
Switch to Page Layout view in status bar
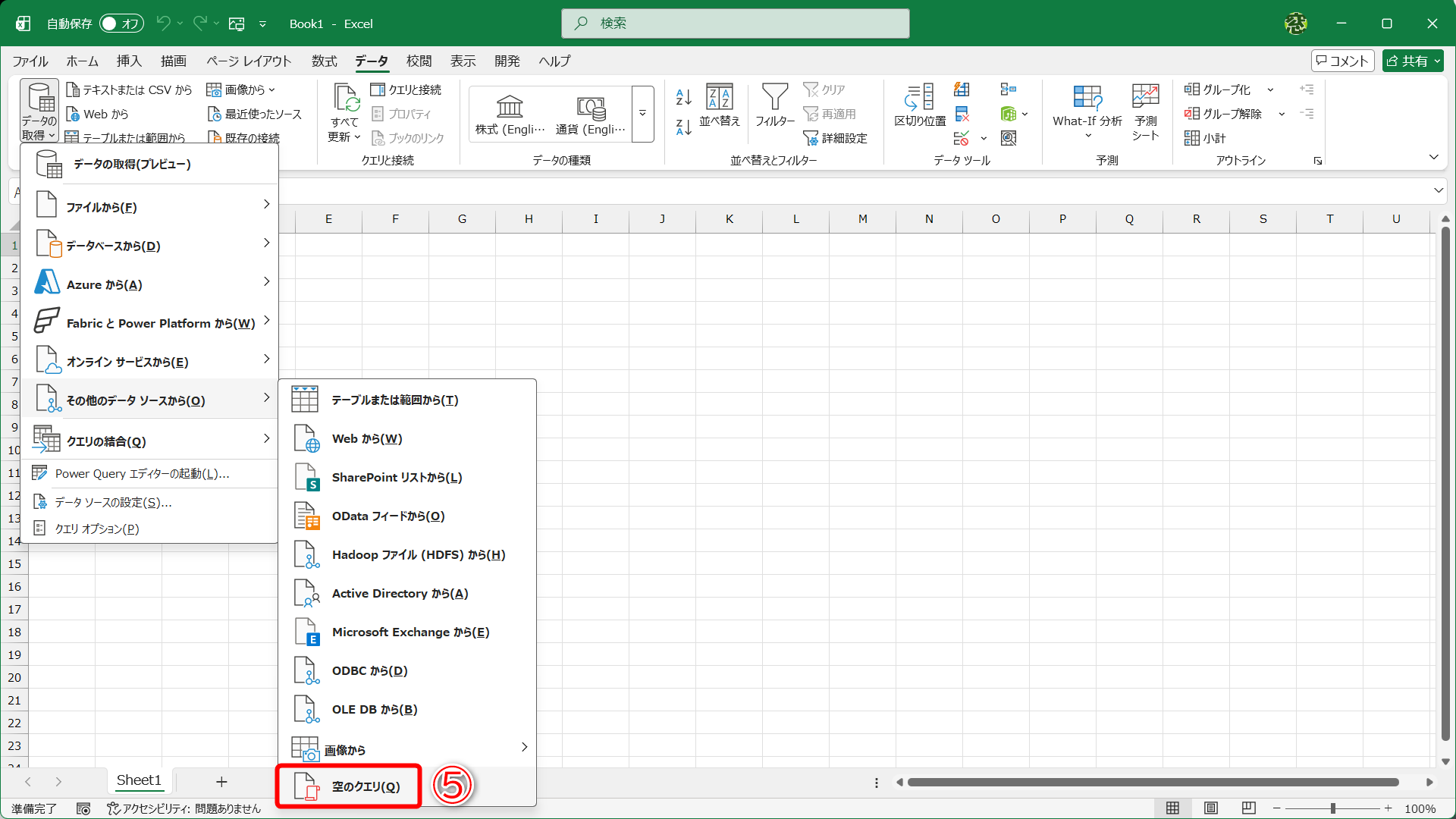1211,808
